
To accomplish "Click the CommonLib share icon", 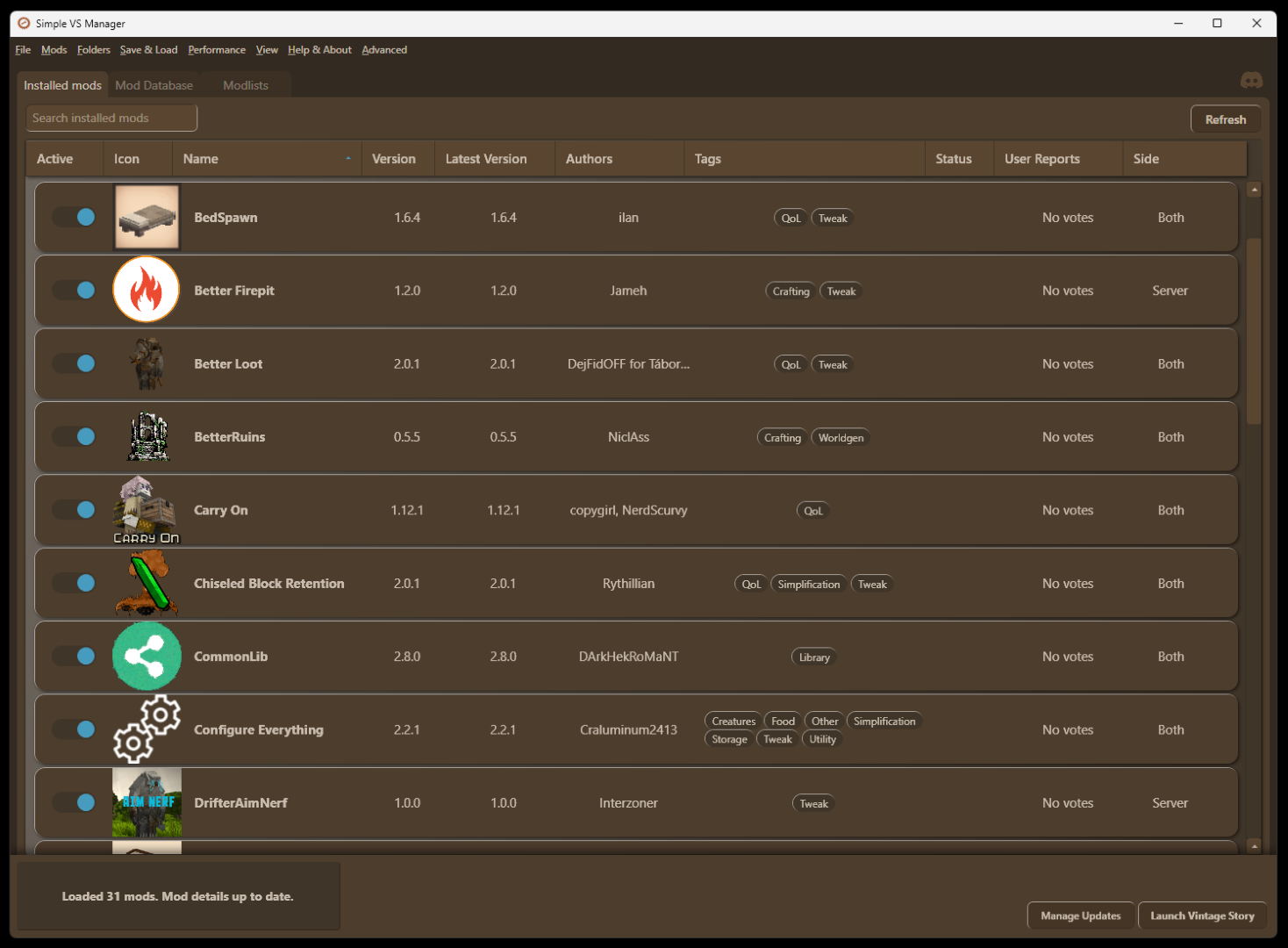I will click(147, 656).
